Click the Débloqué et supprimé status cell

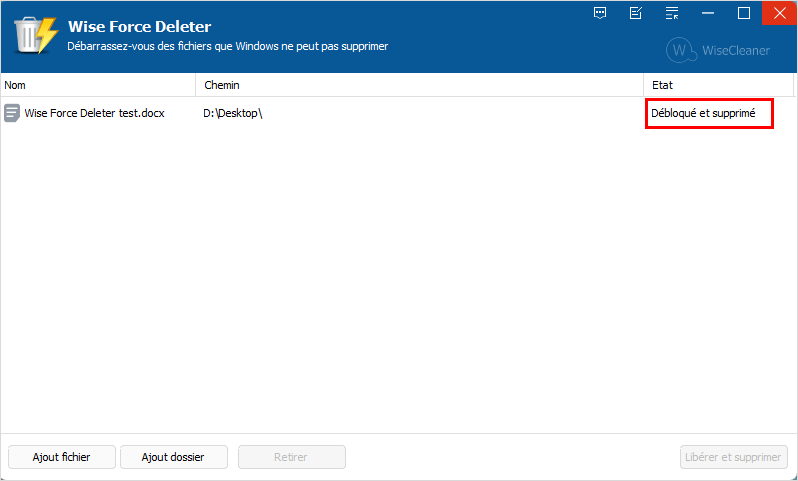(x=703, y=113)
